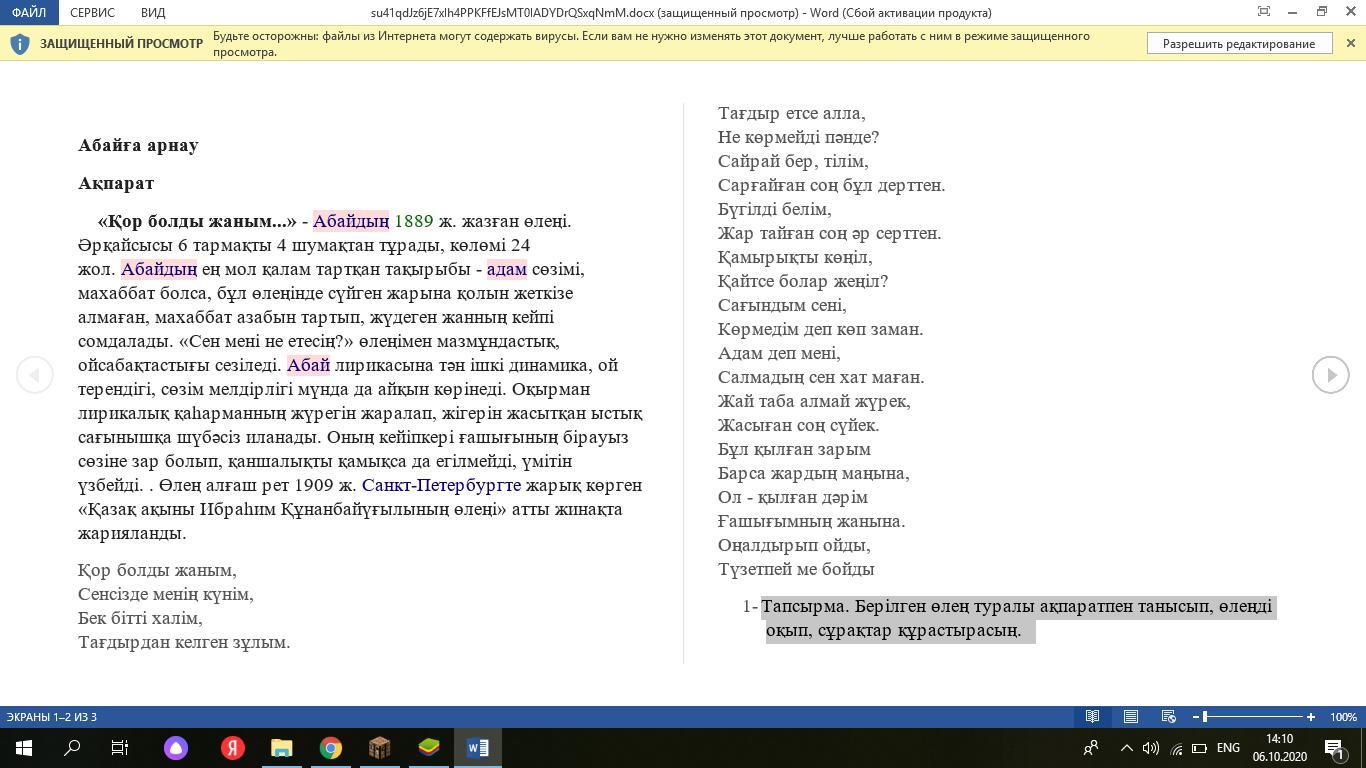
Task: Switch to Read Mode view icon
Action: (x=1093, y=716)
